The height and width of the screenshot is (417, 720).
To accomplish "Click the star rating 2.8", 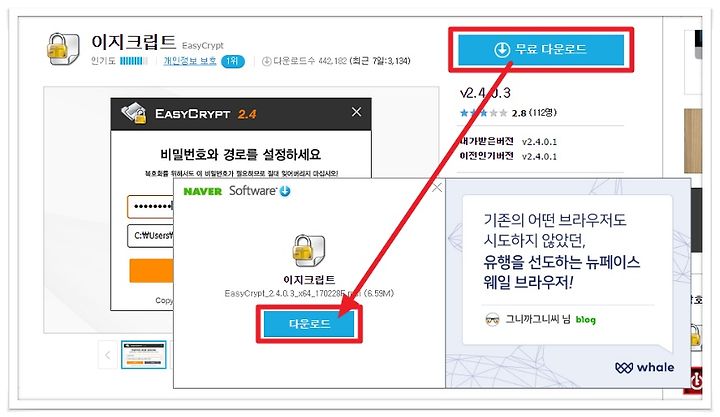I will click(508, 113).
